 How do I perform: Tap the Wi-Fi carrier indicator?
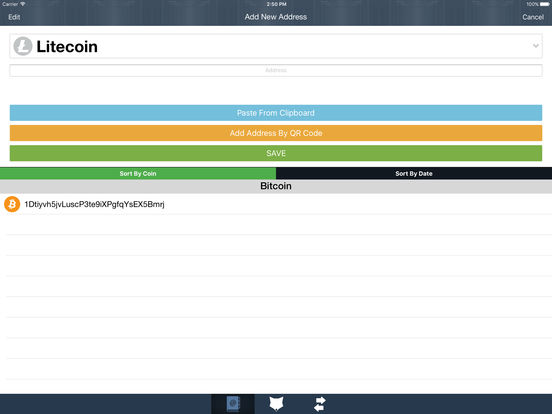pos(13,4)
